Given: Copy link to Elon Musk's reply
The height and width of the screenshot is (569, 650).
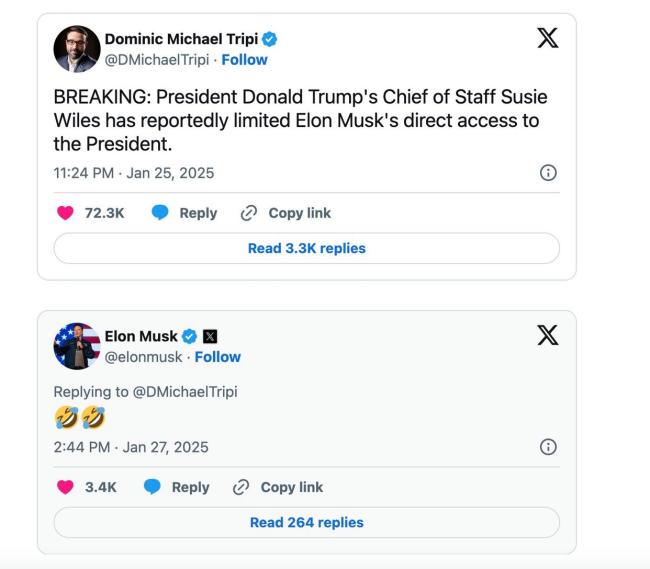Looking at the screenshot, I should click(x=279, y=487).
